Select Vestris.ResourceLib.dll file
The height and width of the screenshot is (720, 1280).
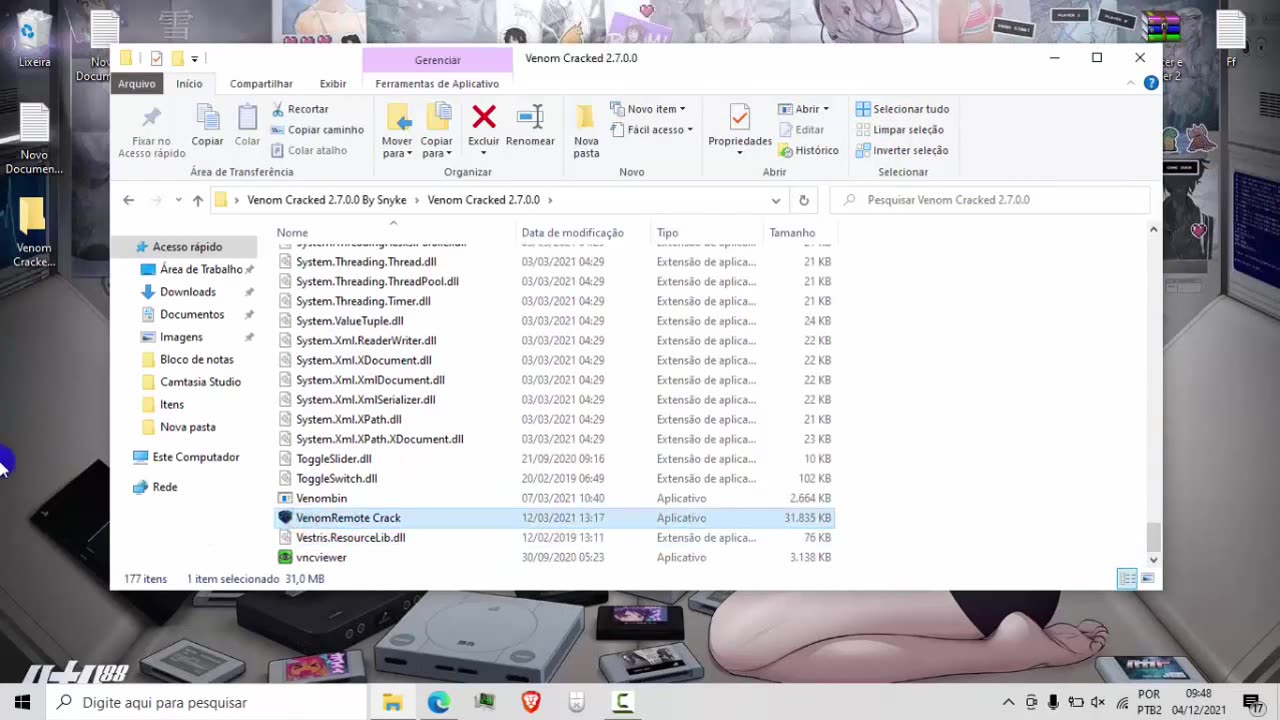(554, 538)
